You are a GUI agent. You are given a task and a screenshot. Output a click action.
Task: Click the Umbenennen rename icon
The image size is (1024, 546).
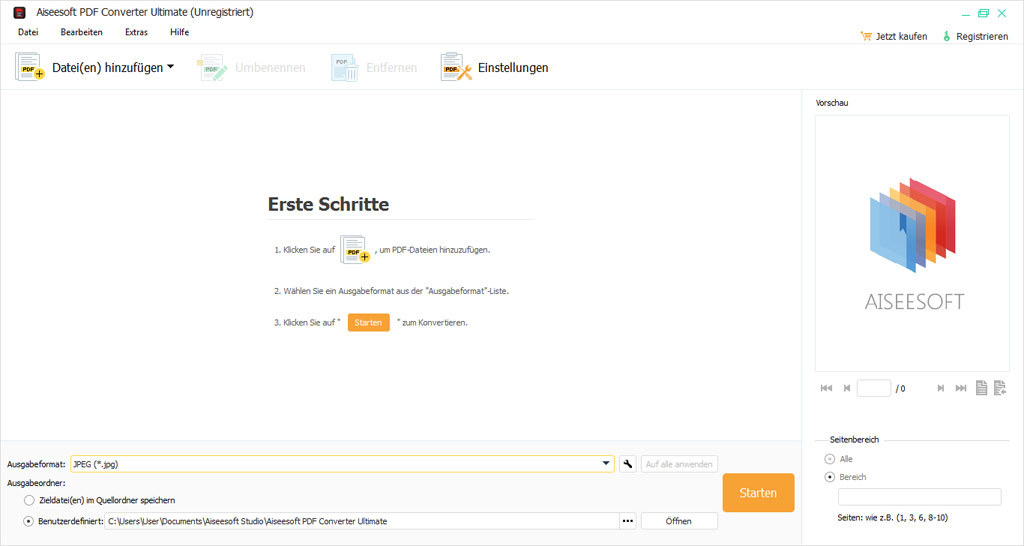(x=212, y=67)
